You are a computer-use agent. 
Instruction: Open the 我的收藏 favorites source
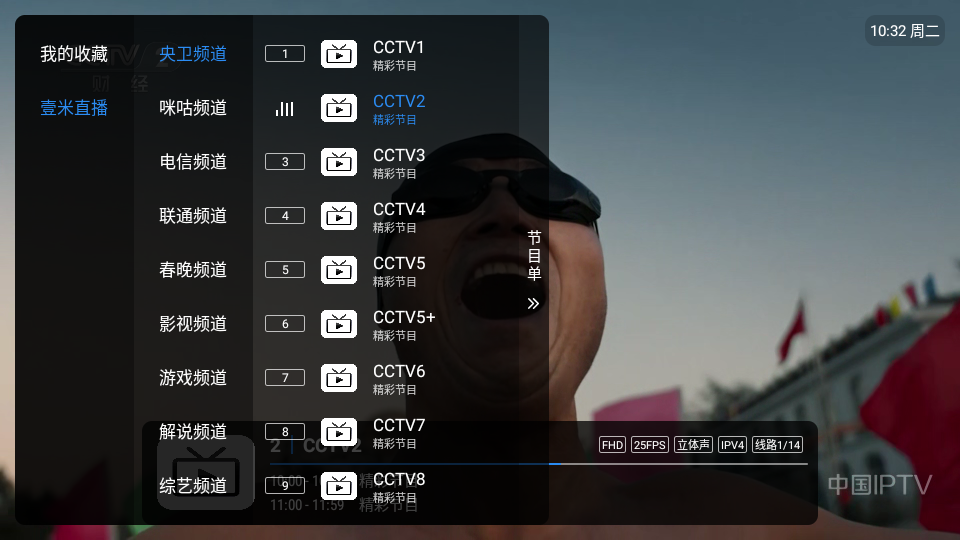[x=74, y=54]
